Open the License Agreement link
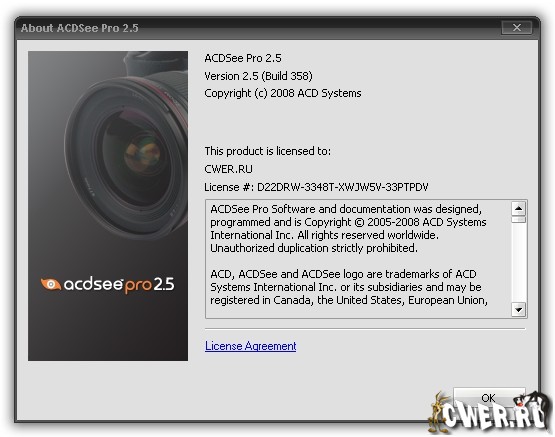Screen dimensions: 555x437 pos(251,346)
